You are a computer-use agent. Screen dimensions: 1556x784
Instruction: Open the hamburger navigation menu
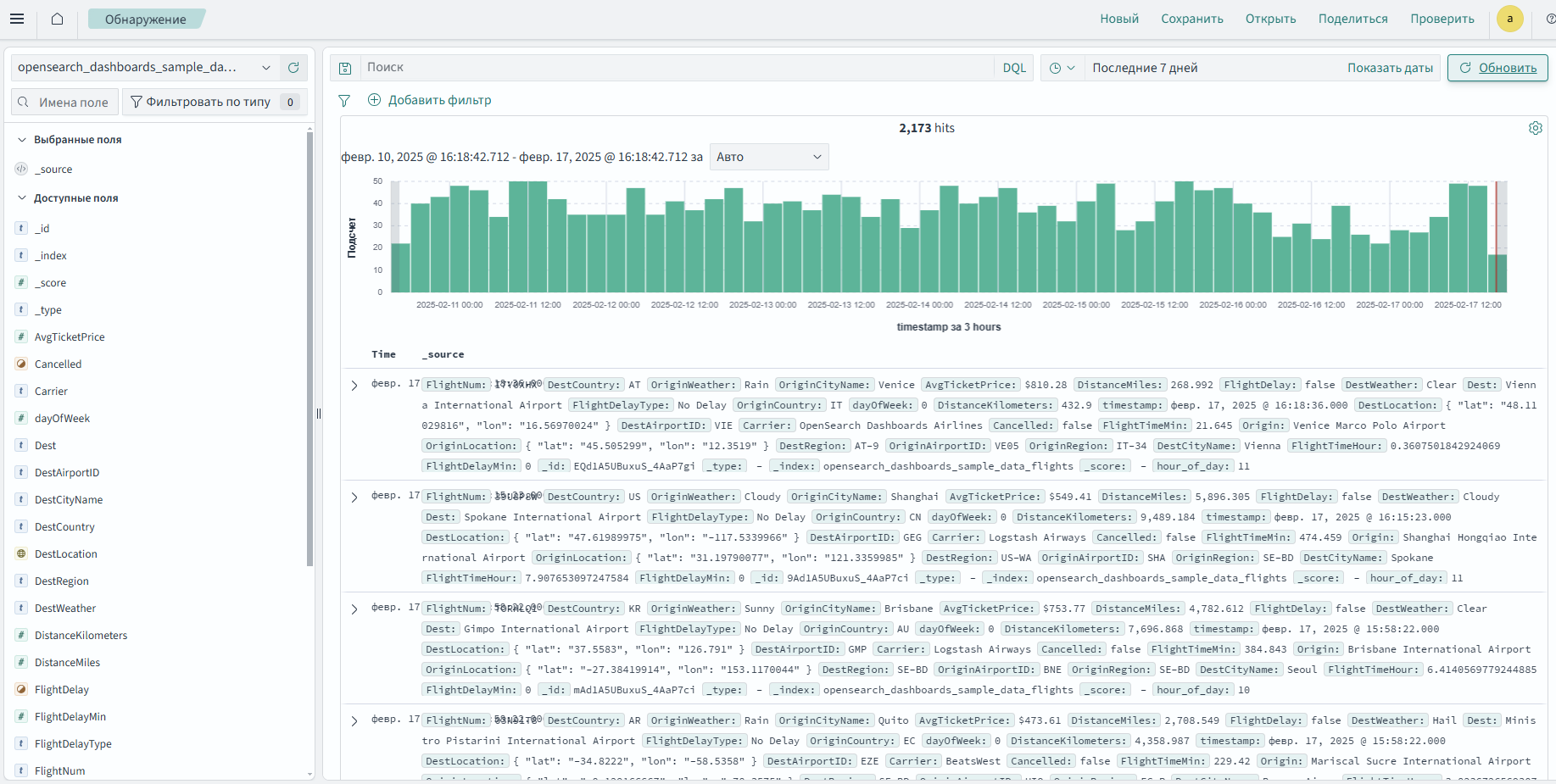pos(17,19)
